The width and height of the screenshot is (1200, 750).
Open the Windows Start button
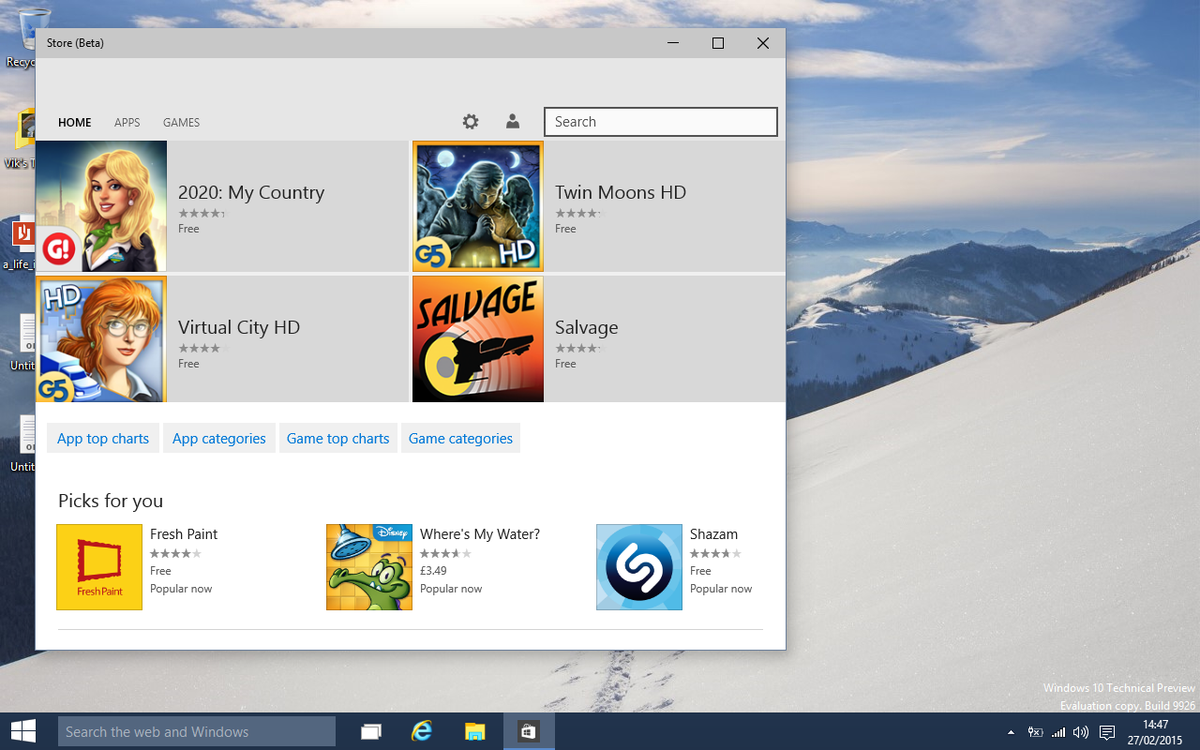click(x=23, y=731)
